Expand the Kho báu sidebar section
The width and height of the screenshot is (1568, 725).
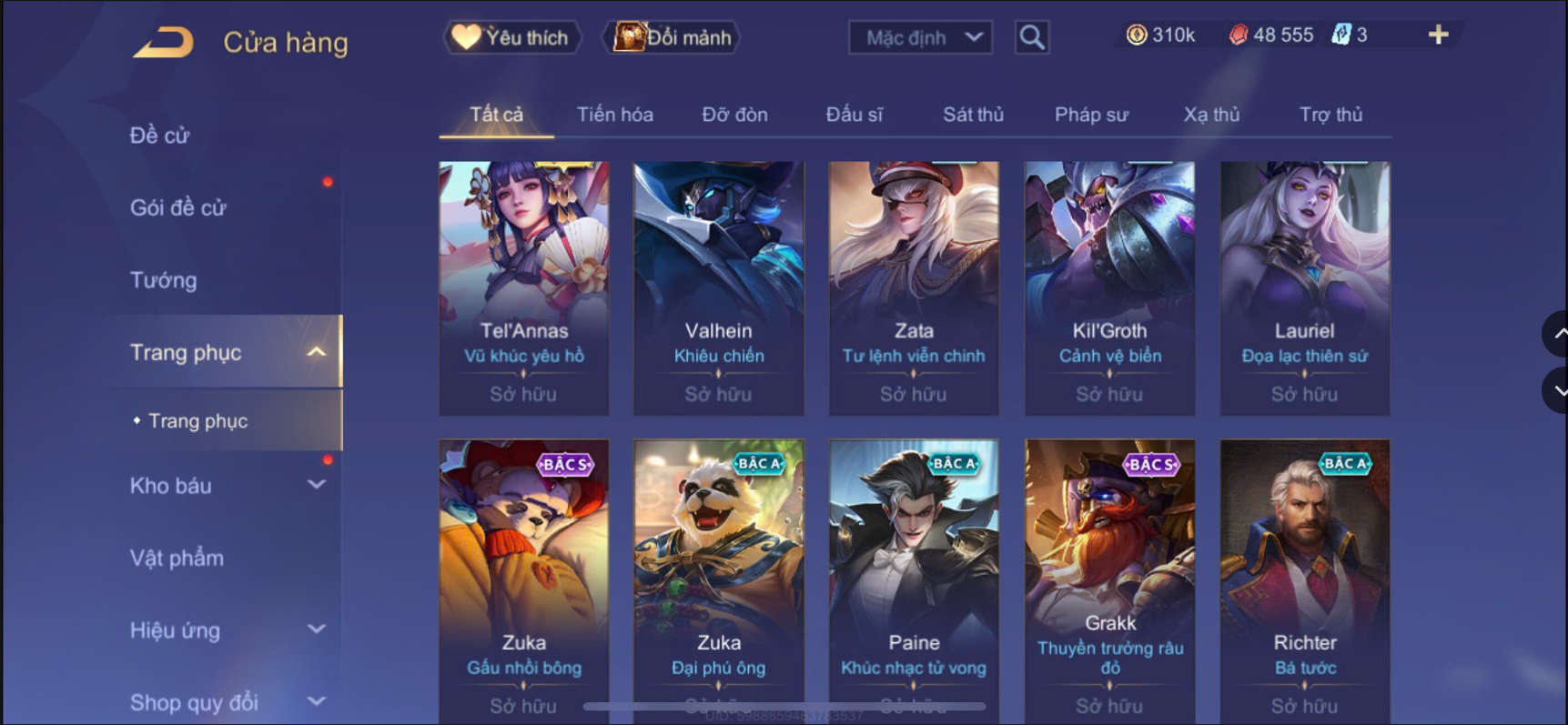316,485
